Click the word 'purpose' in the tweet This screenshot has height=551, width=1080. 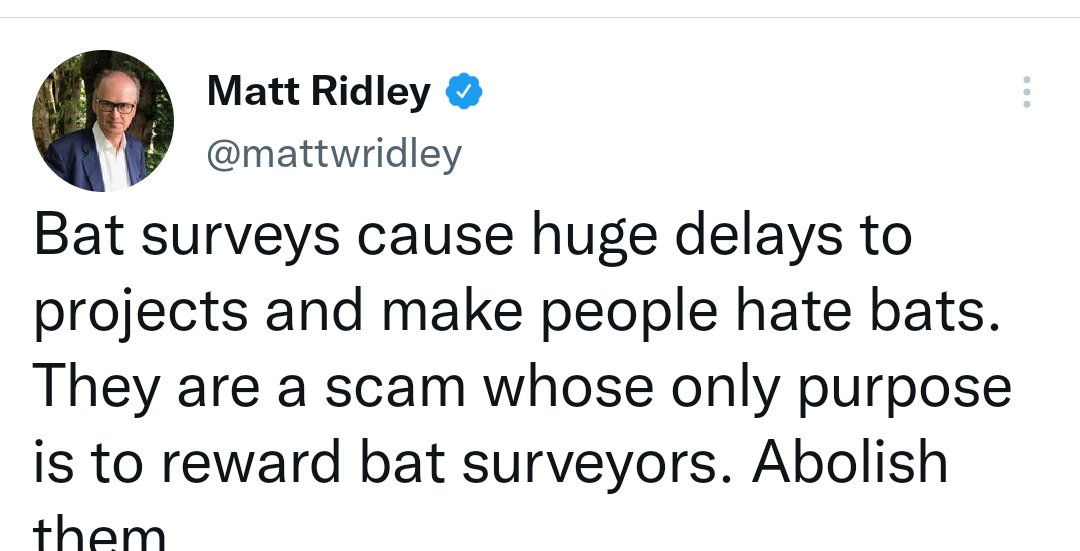click(904, 390)
